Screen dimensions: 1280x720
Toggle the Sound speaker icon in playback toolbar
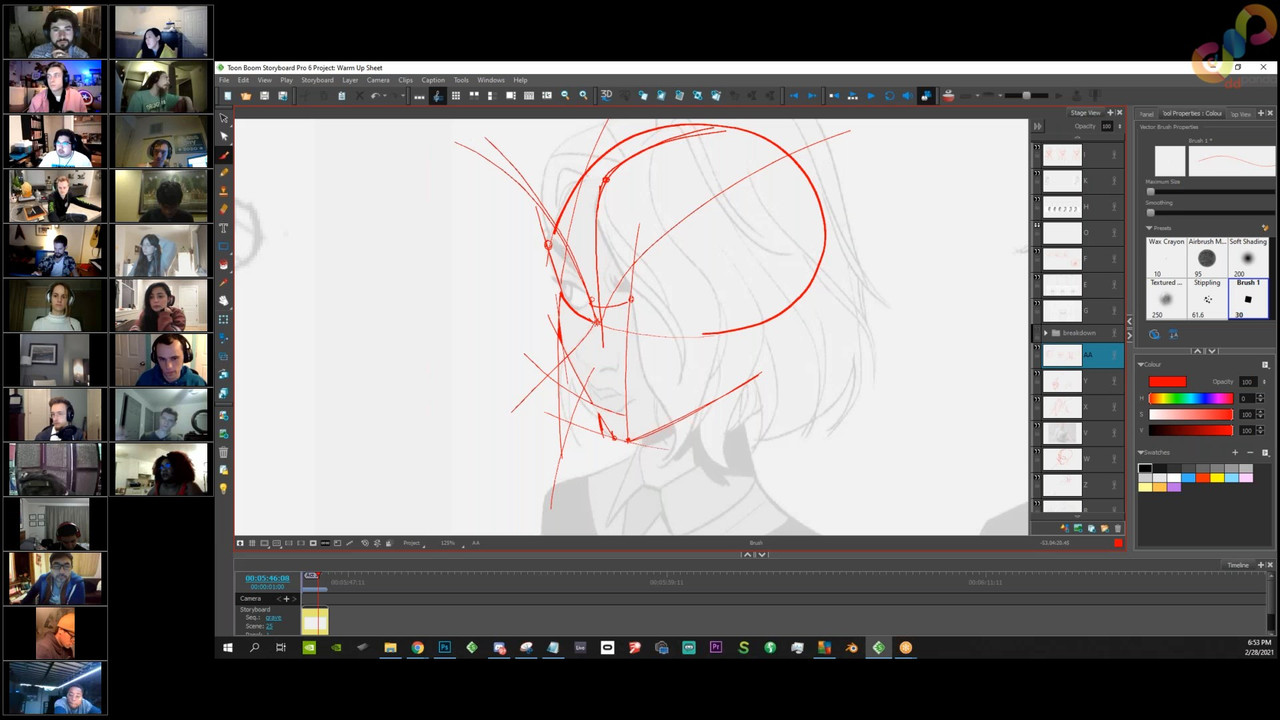[908, 96]
